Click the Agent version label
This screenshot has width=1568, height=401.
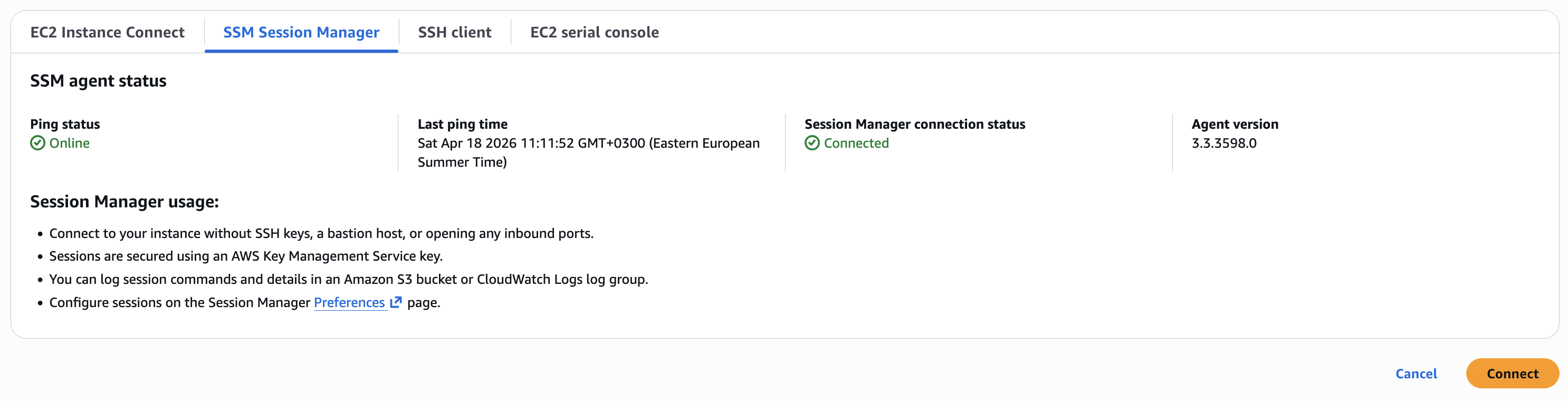point(1235,124)
